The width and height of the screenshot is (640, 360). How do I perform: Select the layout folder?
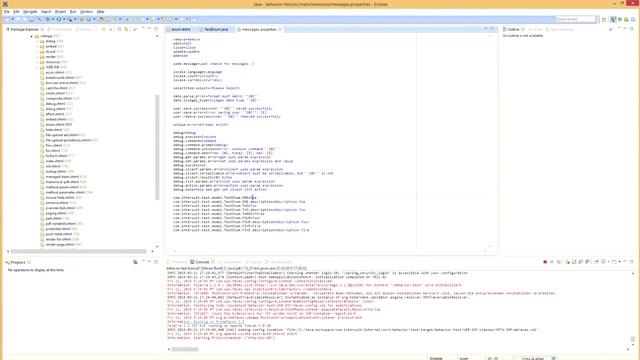point(51,52)
